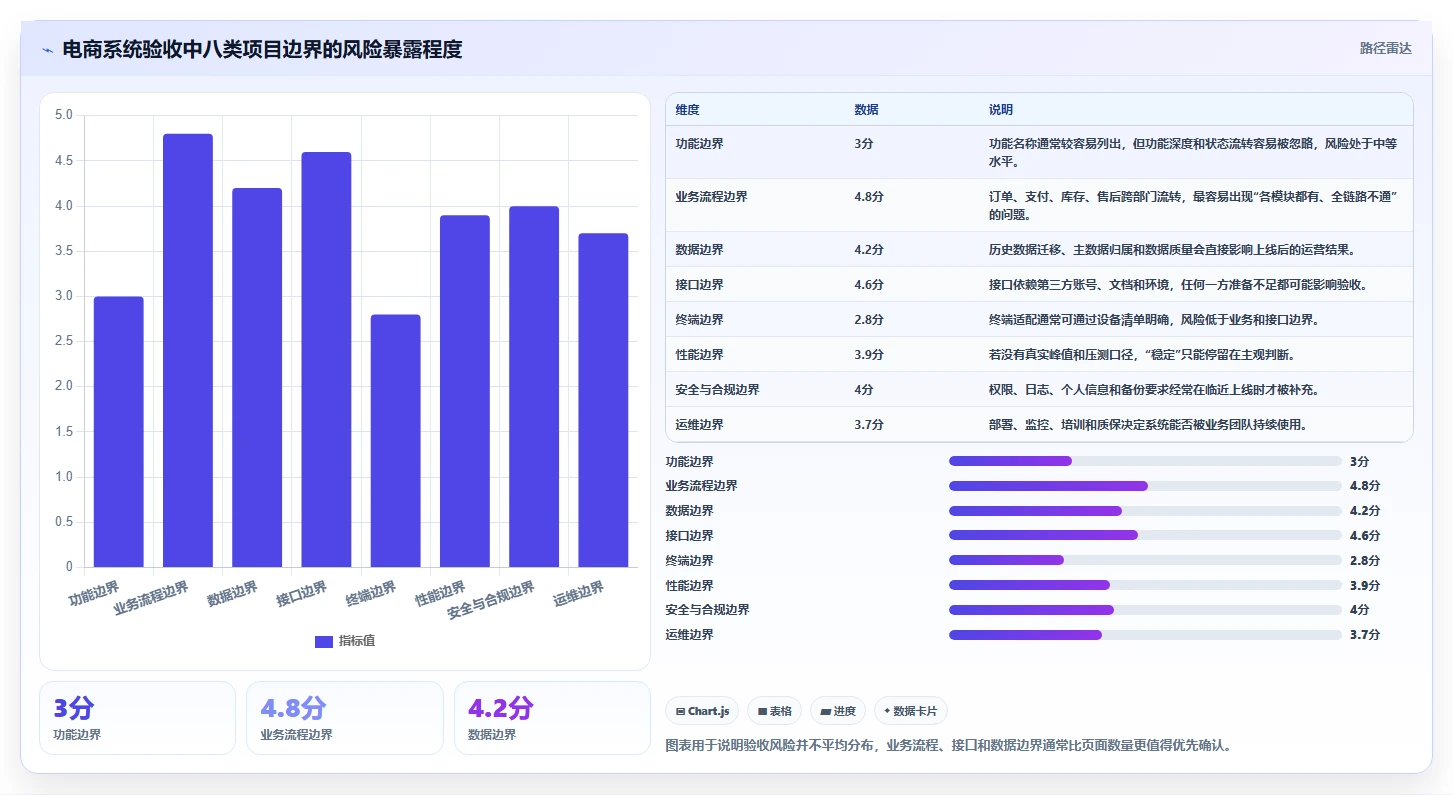Click the 表格 tag
Viewport: 1453px width, 795px height.
pyautogui.click(x=774, y=711)
